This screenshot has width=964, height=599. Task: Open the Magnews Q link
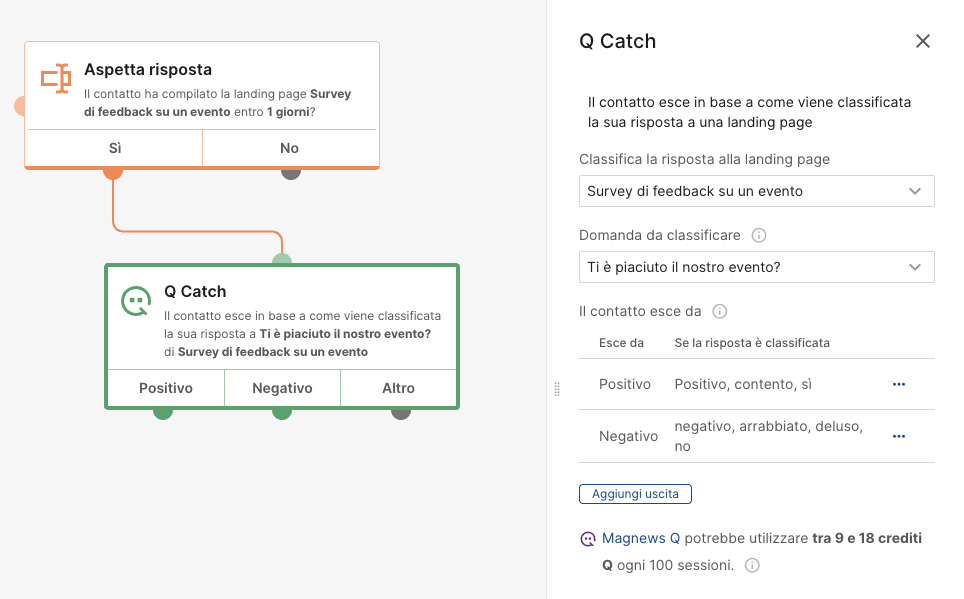(641, 538)
